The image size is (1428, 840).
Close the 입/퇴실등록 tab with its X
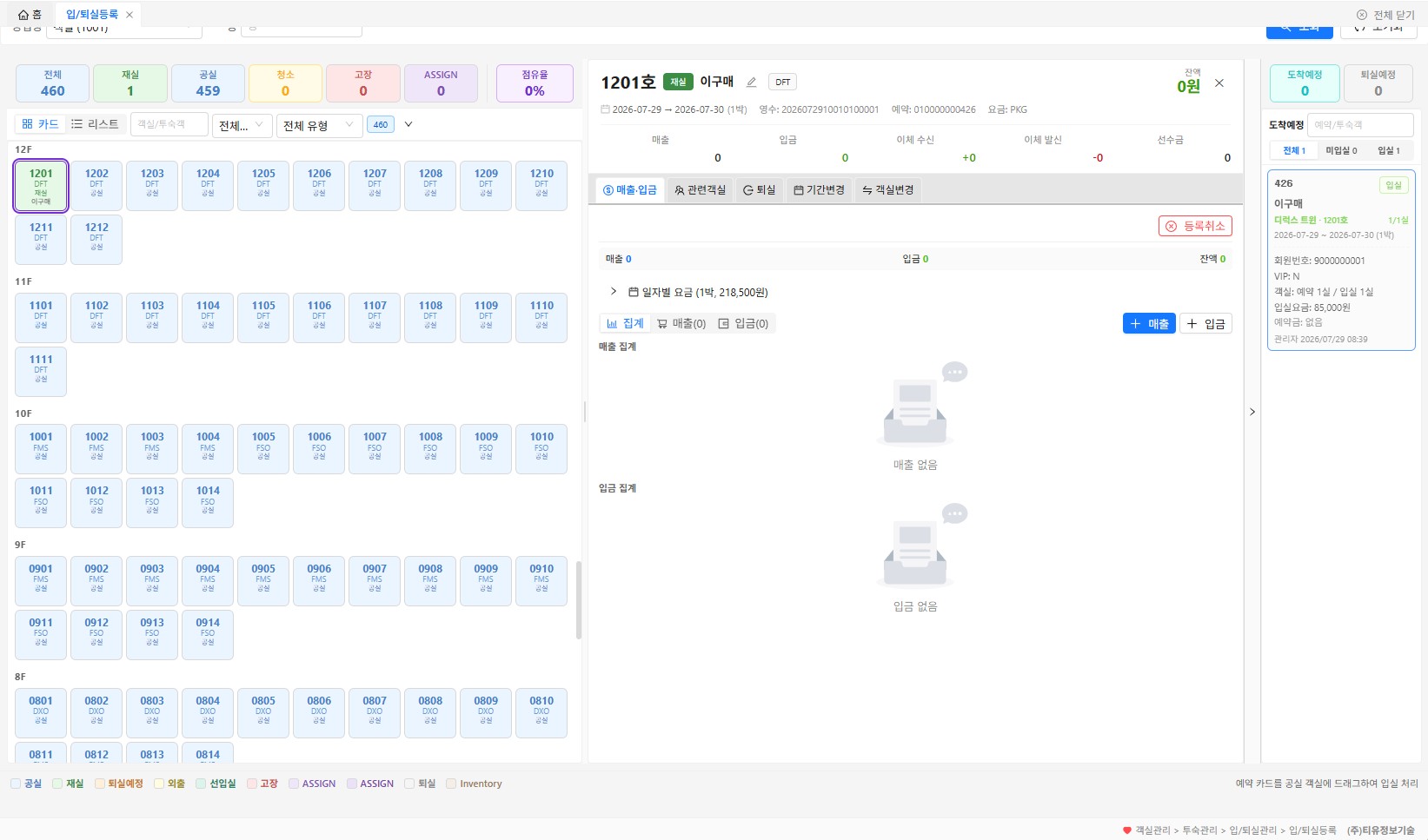click(130, 15)
